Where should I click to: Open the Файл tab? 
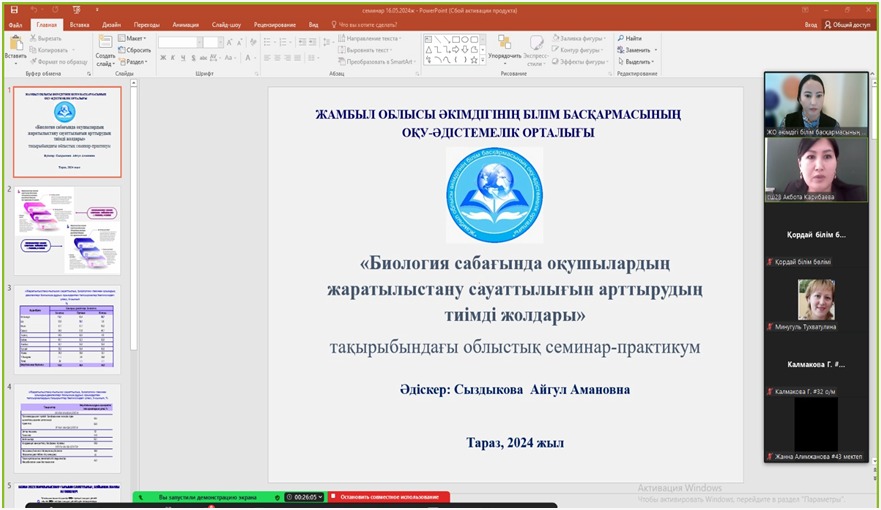15,25
